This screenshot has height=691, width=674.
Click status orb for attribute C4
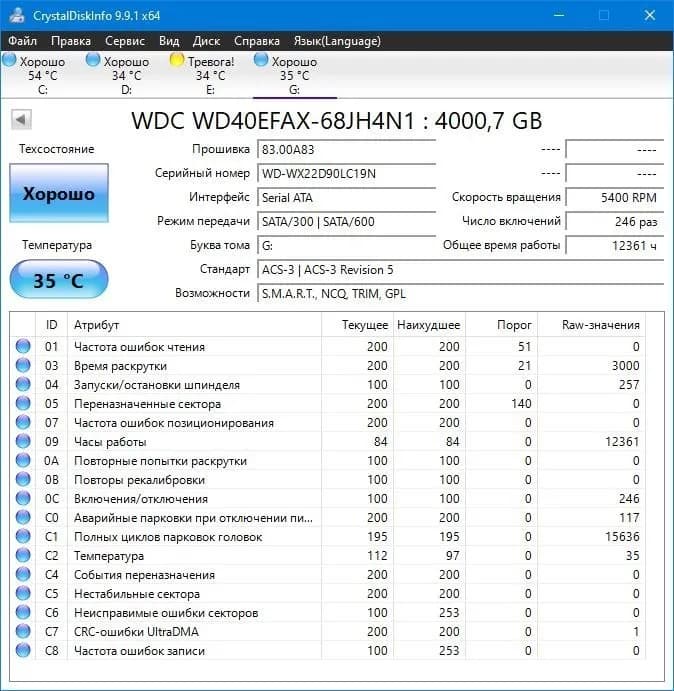click(23, 574)
